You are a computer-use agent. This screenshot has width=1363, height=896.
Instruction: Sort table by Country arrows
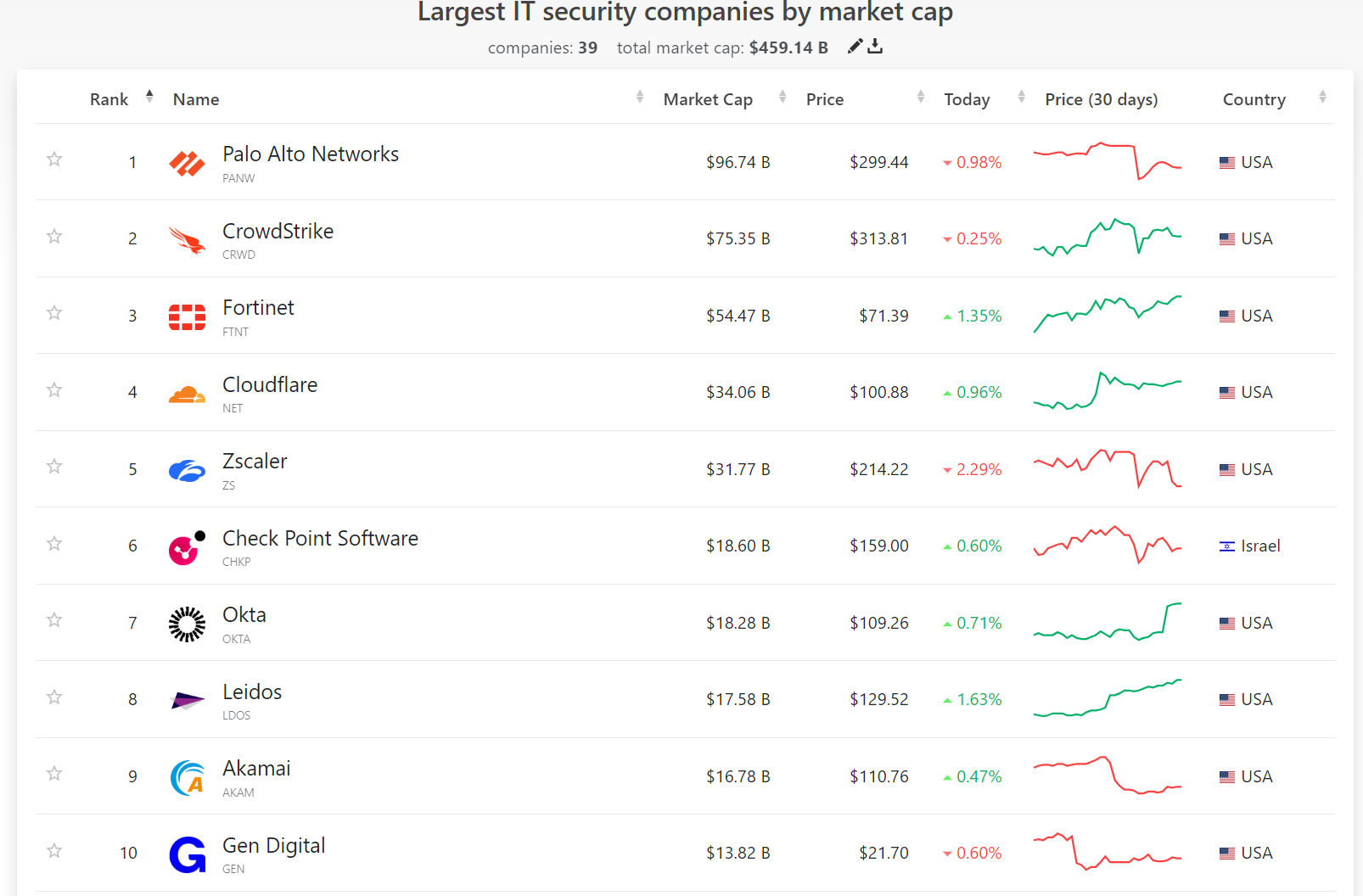tap(1322, 97)
